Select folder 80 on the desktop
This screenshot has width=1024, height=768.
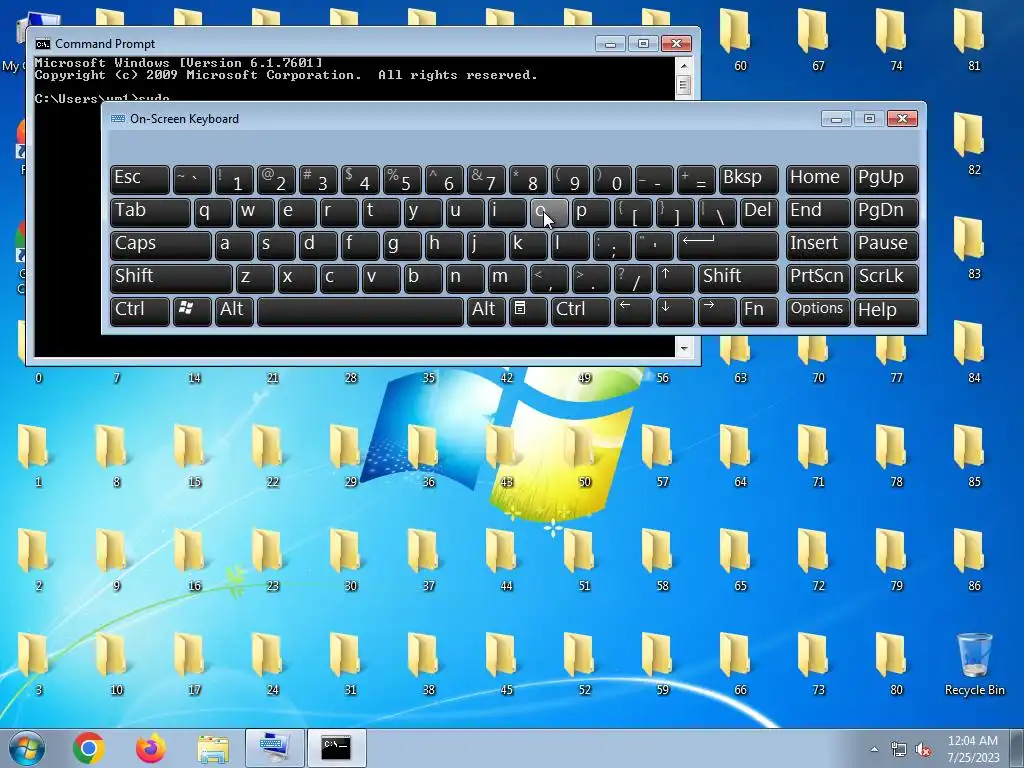[892, 662]
